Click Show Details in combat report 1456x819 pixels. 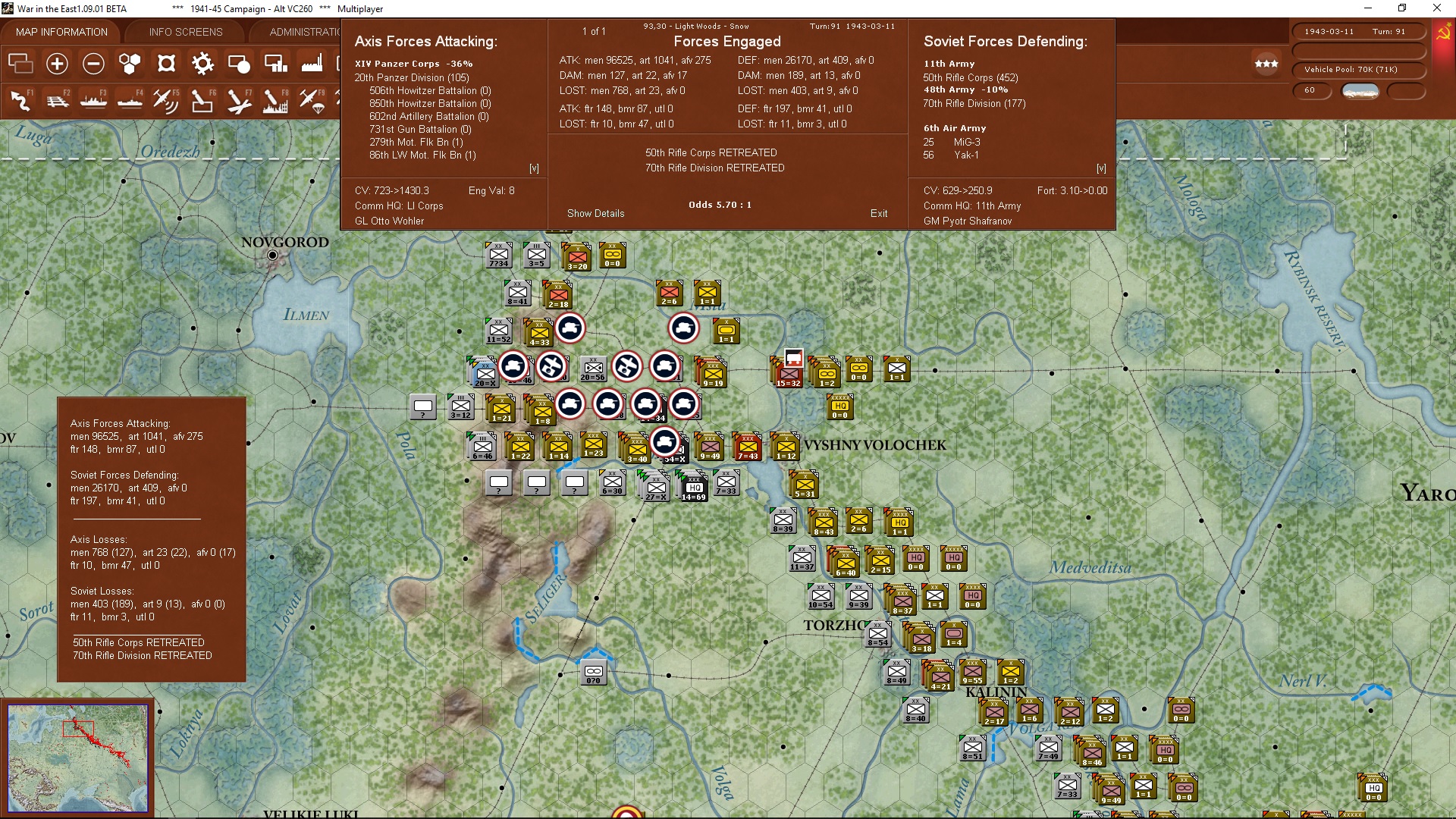595,213
